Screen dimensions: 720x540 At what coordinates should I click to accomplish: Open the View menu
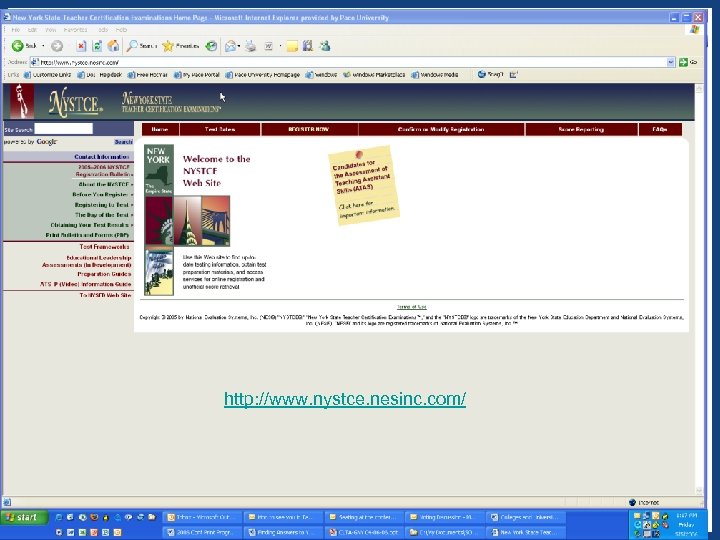coord(51,30)
